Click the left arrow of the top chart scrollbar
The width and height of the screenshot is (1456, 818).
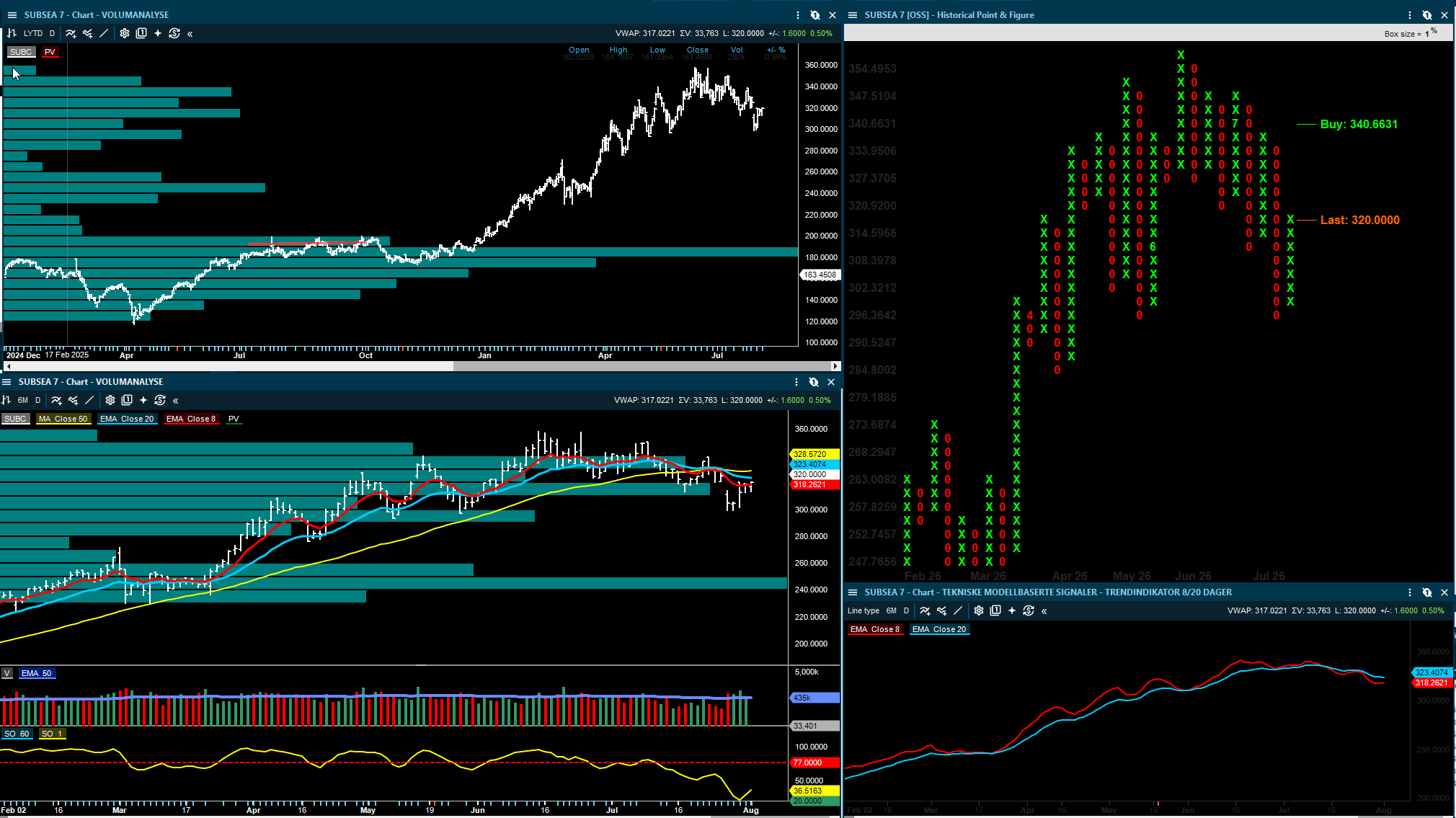[8, 366]
